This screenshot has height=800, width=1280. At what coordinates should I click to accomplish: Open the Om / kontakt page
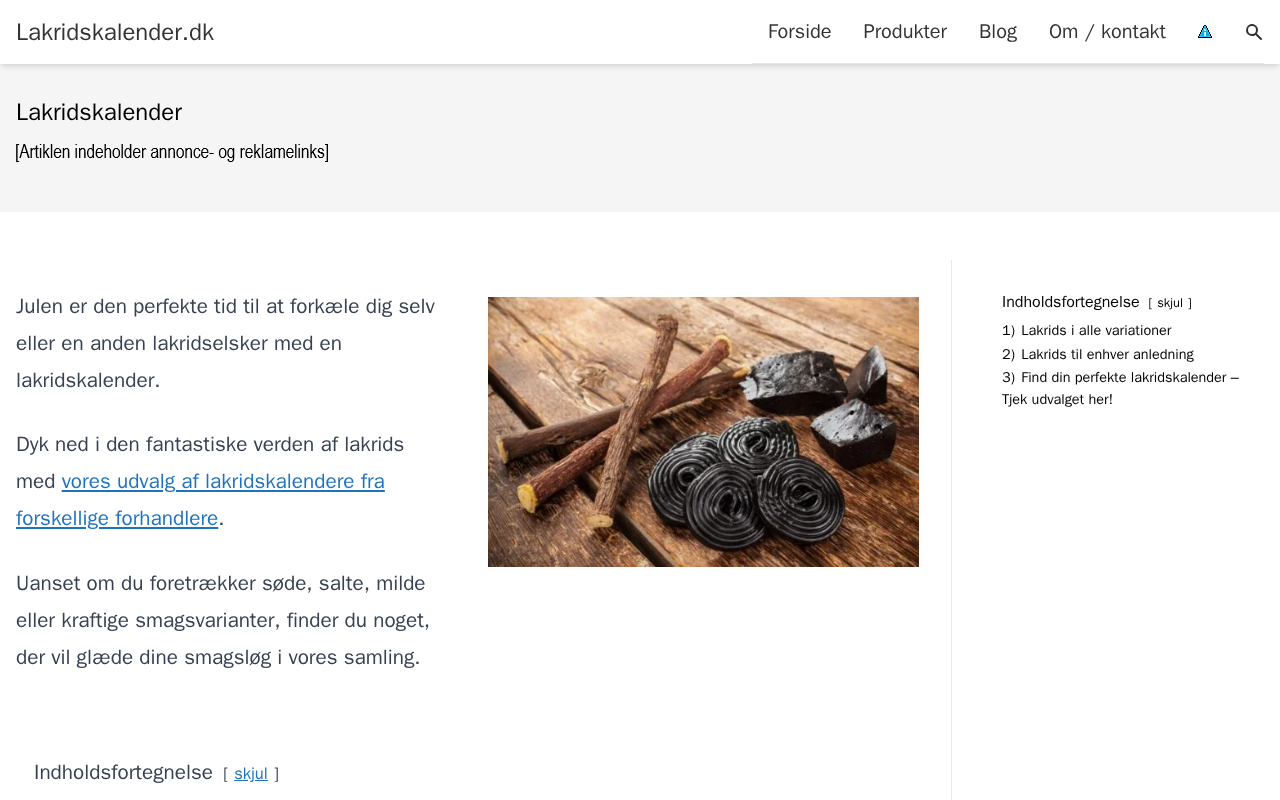coord(1107,32)
